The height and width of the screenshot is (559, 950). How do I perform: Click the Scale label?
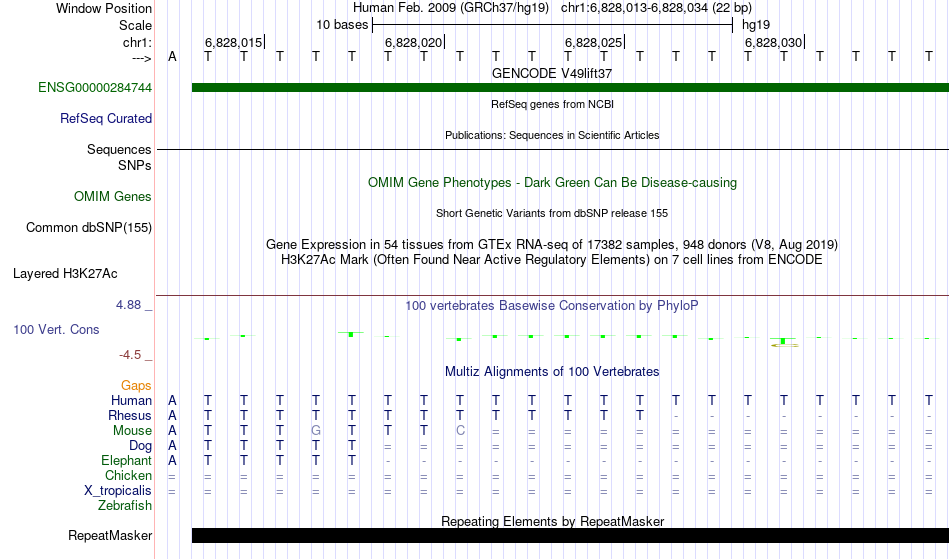point(135,25)
